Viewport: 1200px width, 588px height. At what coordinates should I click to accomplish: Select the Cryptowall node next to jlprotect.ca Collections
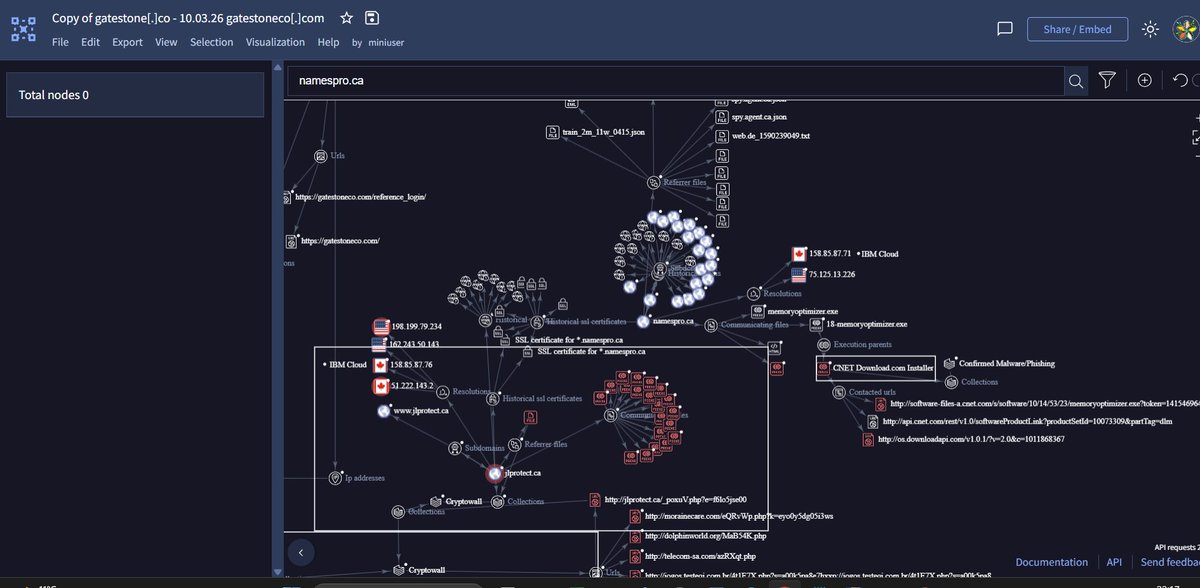click(436, 500)
